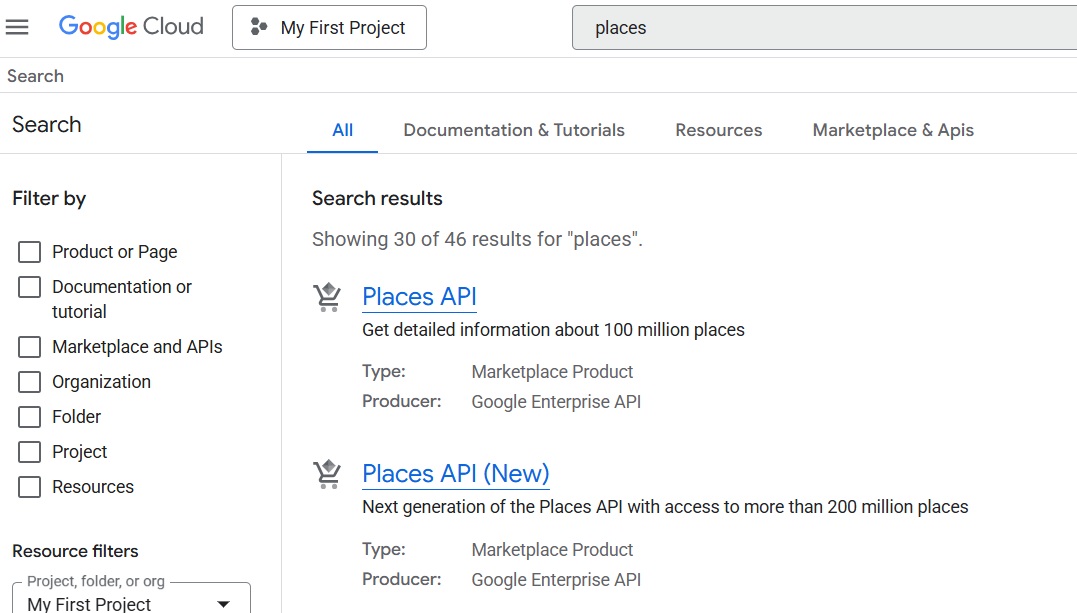
Task: Open the My First Project selector
Action: click(x=329, y=27)
